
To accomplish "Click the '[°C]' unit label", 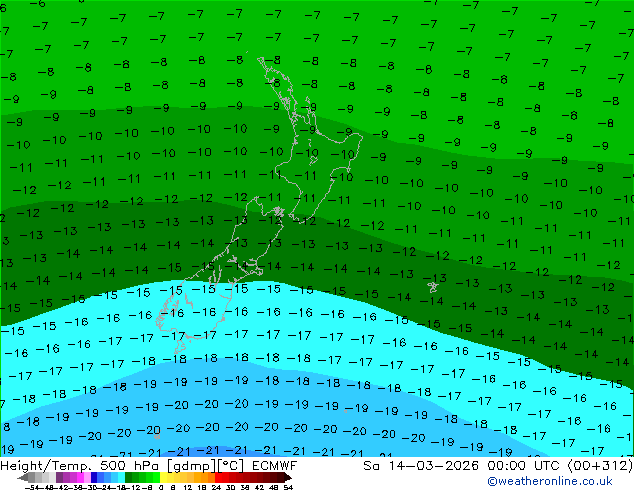I will point(231,466).
